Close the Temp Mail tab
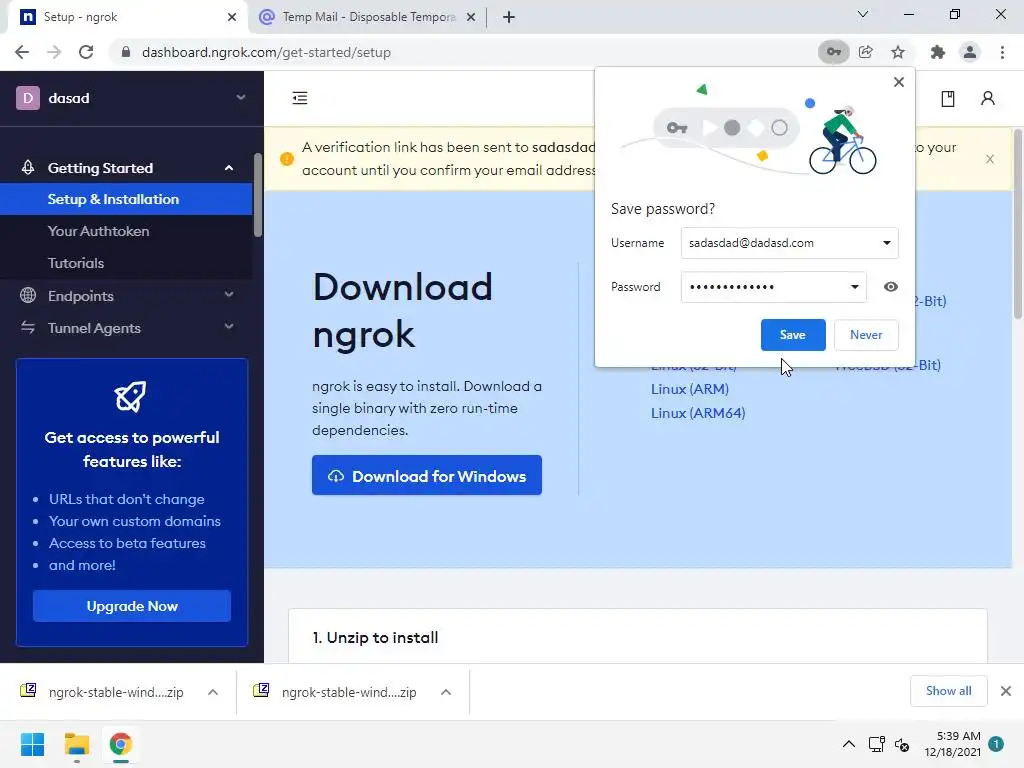The image size is (1024, 768). (x=471, y=17)
